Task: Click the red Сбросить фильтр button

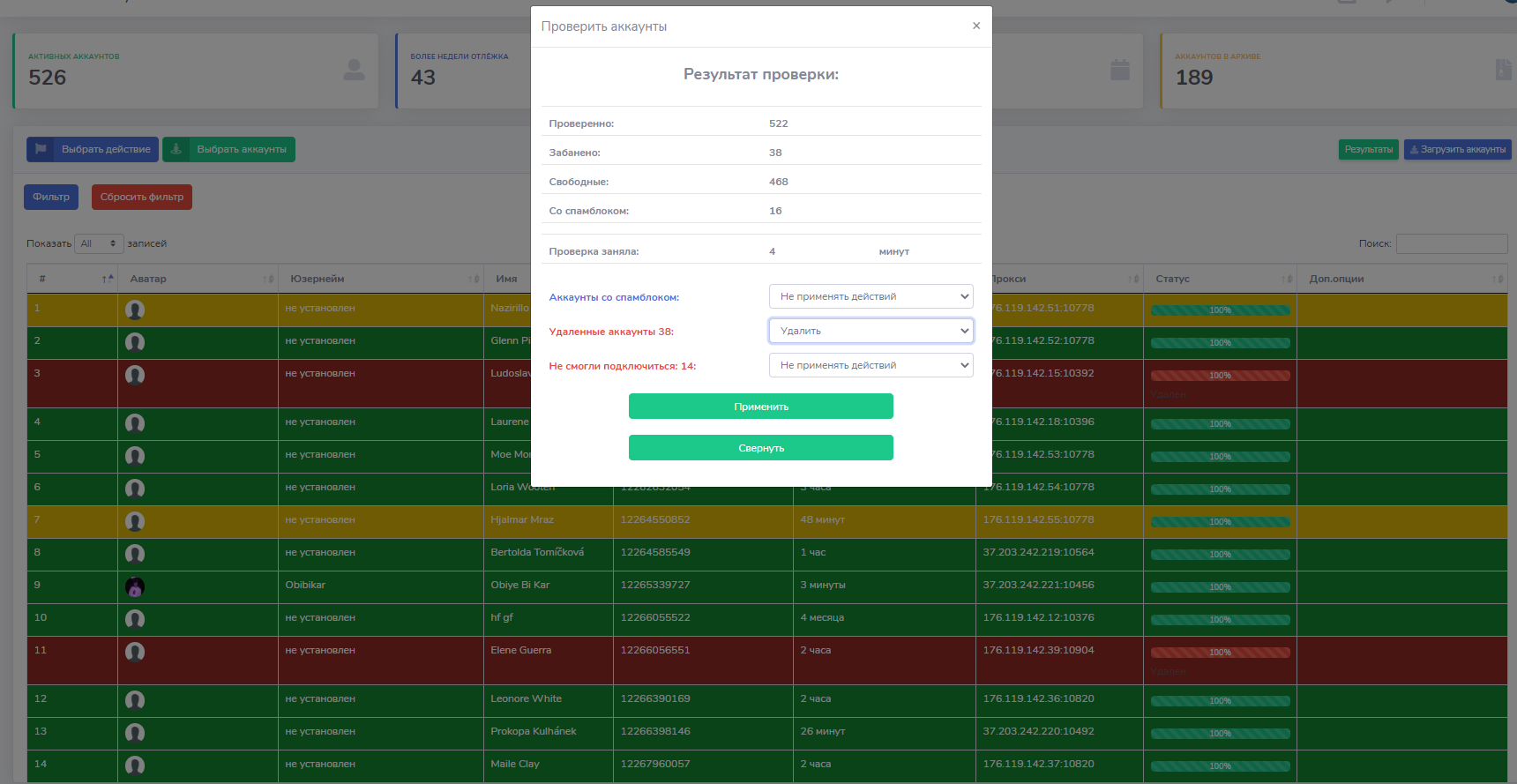Action: (x=141, y=197)
